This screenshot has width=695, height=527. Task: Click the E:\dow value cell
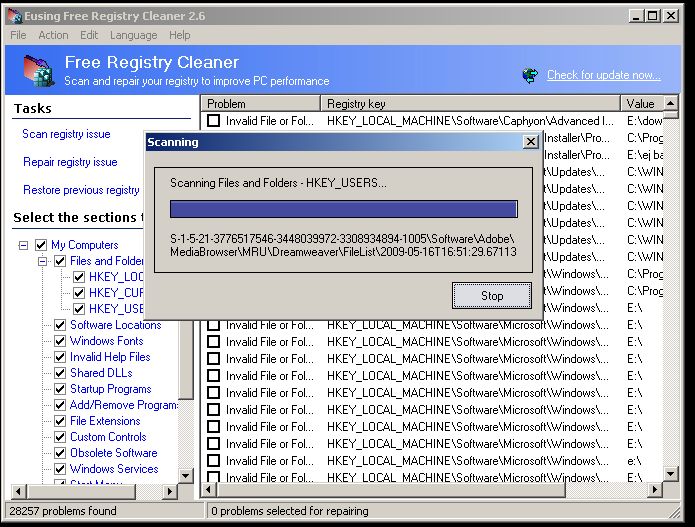pos(644,121)
